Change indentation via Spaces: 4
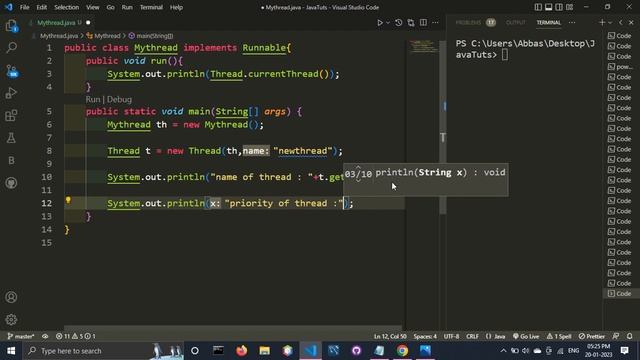This screenshot has width=640, height=360. click(x=425, y=336)
